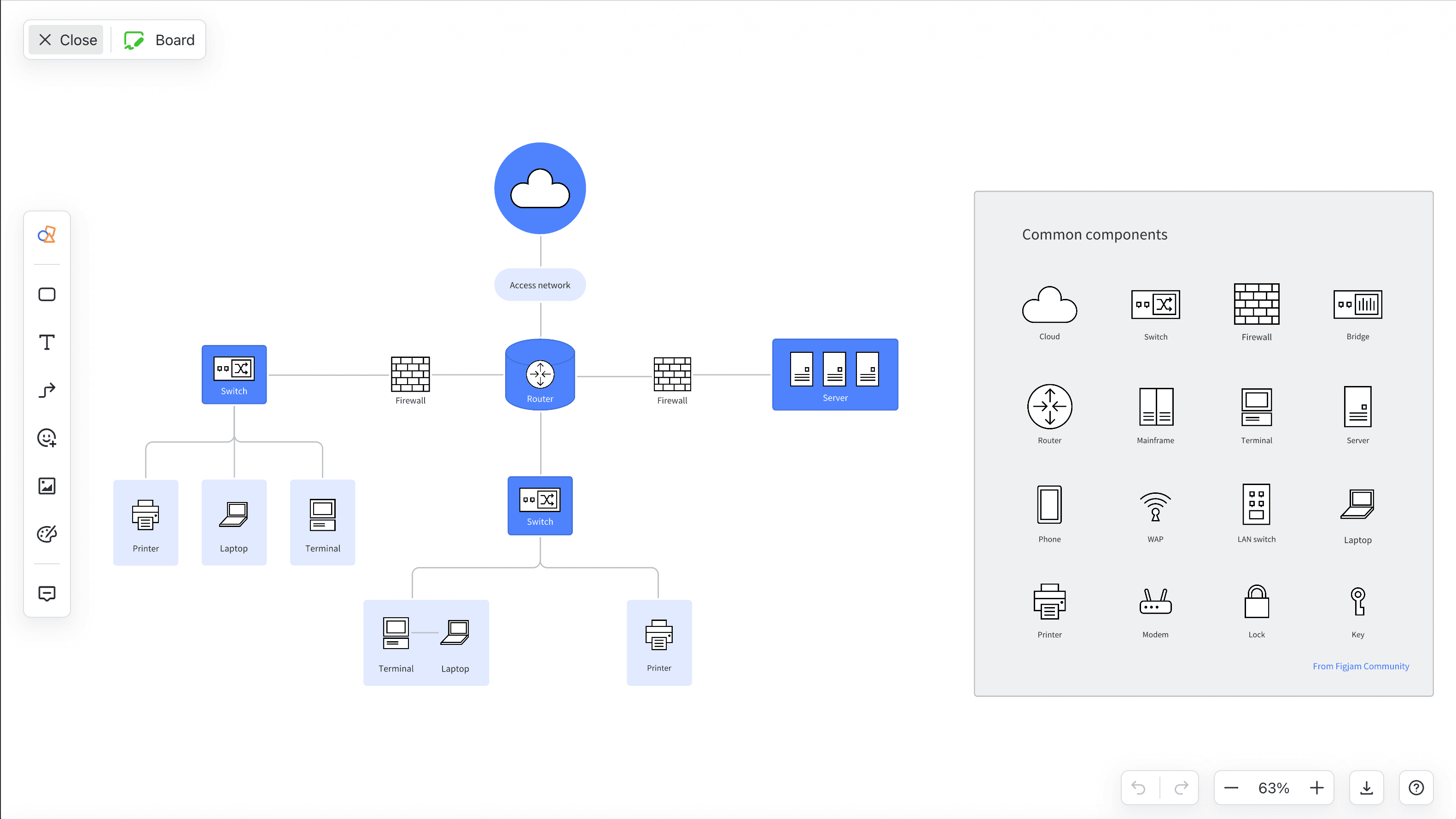
Task: Click the 63% zoom level
Action: pos(1274,788)
